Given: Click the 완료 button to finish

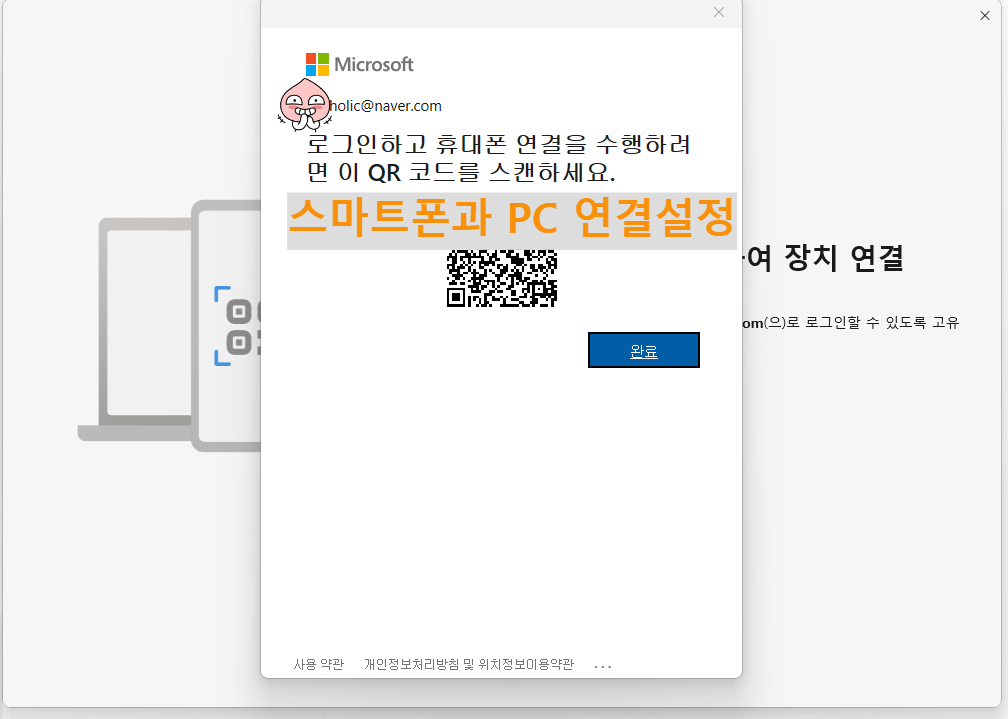Looking at the screenshot, I should coord(643,349).
